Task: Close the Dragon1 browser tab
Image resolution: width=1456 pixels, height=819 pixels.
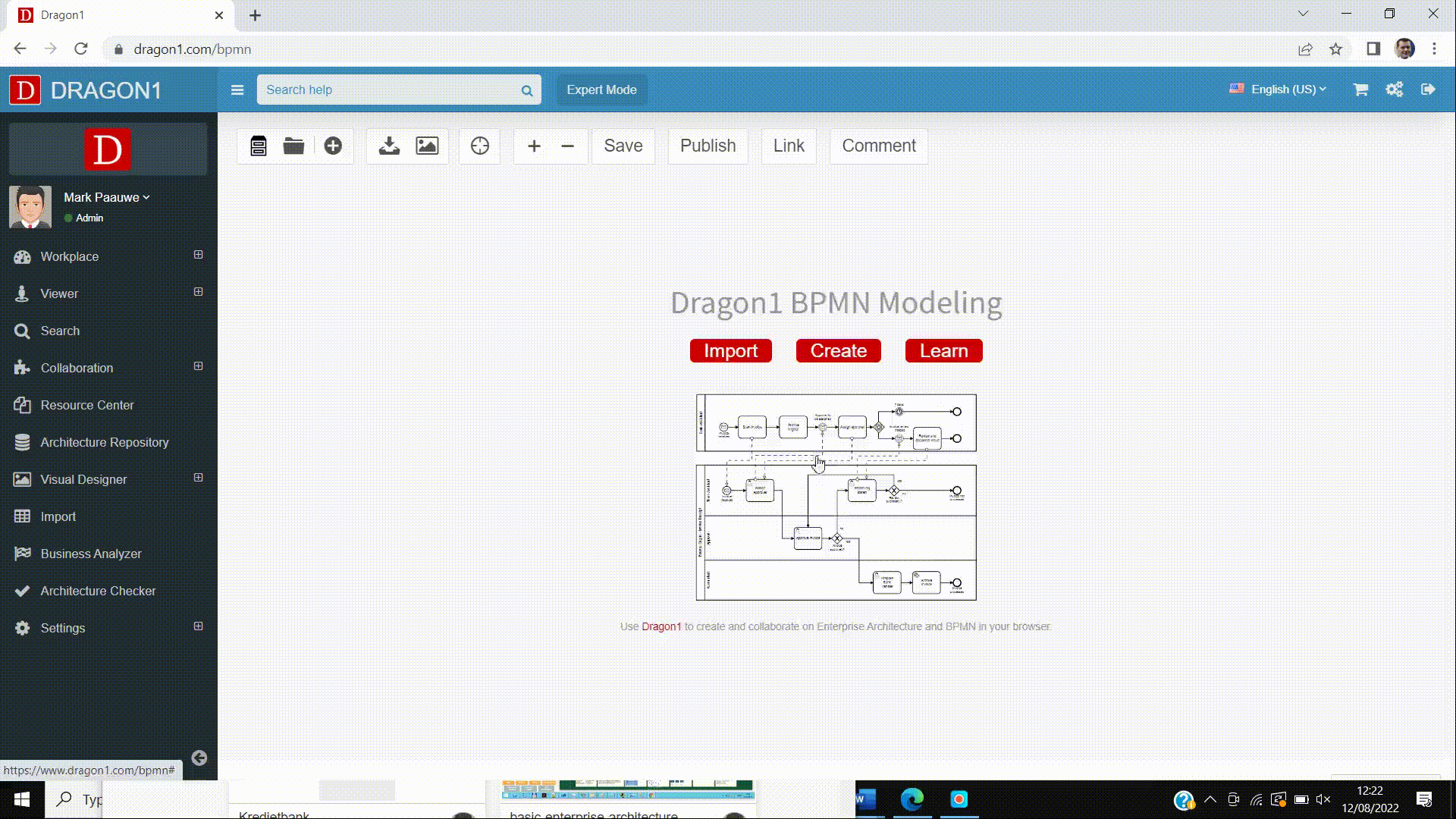Action: [x=219, y=15]
